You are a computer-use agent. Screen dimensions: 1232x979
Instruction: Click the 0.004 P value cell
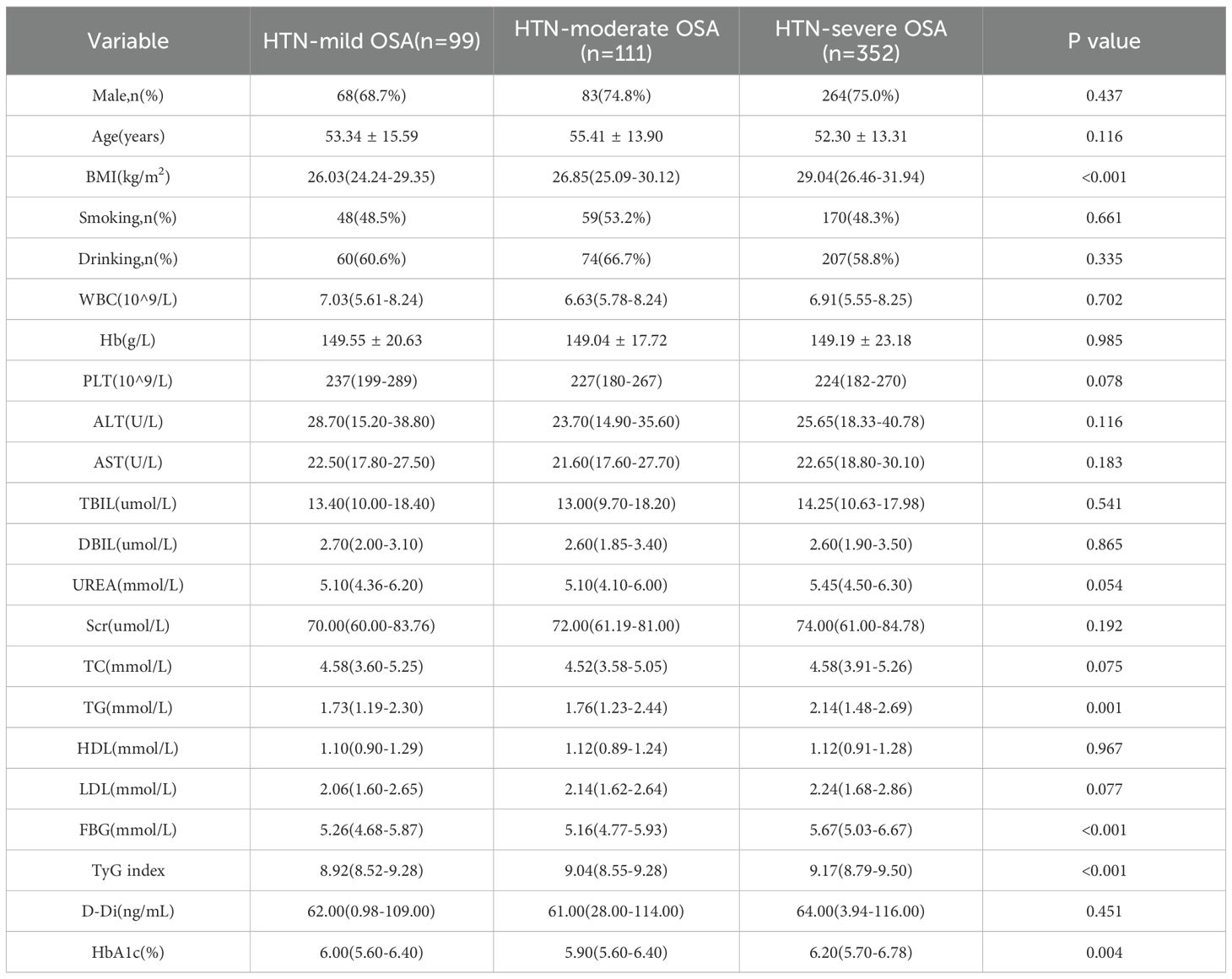1104,952
